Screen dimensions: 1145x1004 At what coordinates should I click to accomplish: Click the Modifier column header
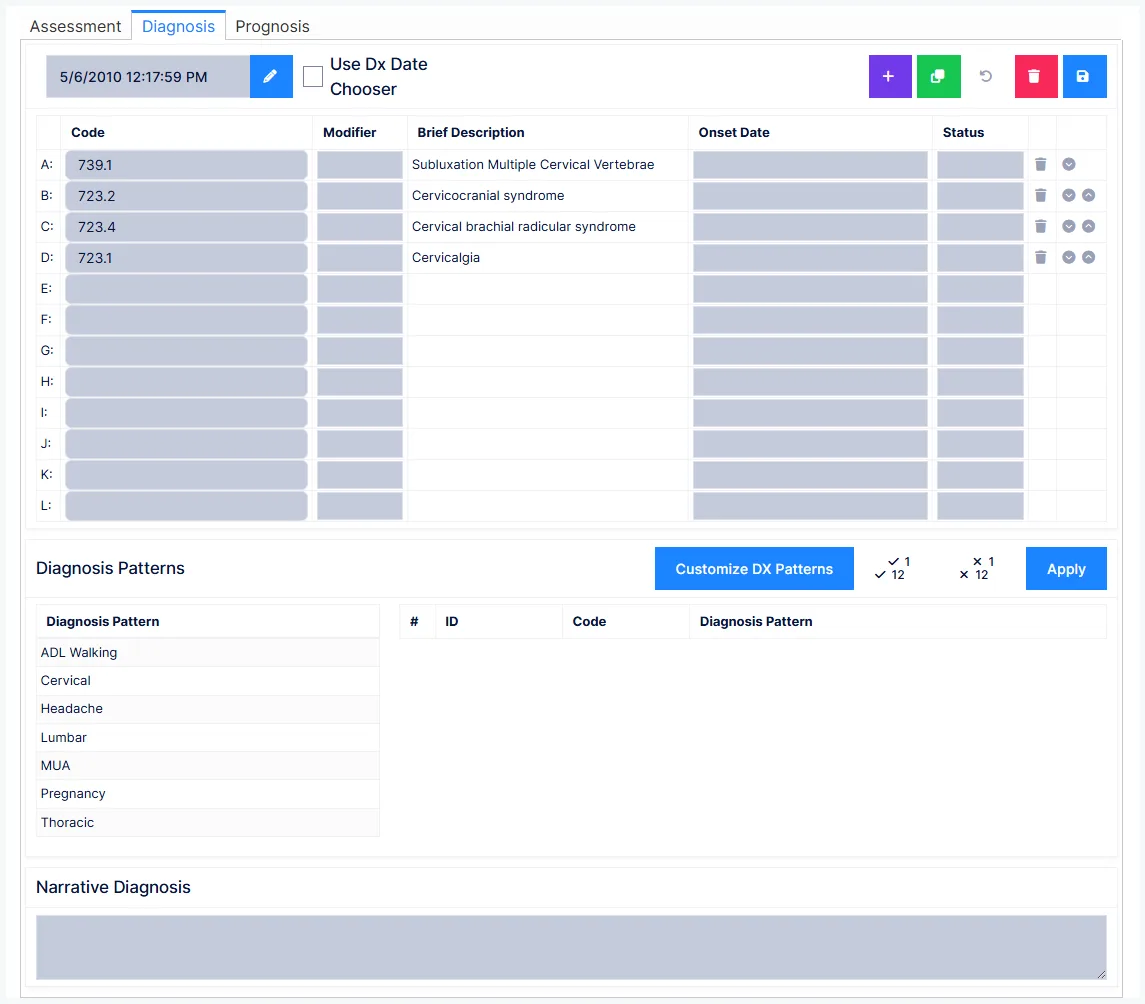click(349, 132)
